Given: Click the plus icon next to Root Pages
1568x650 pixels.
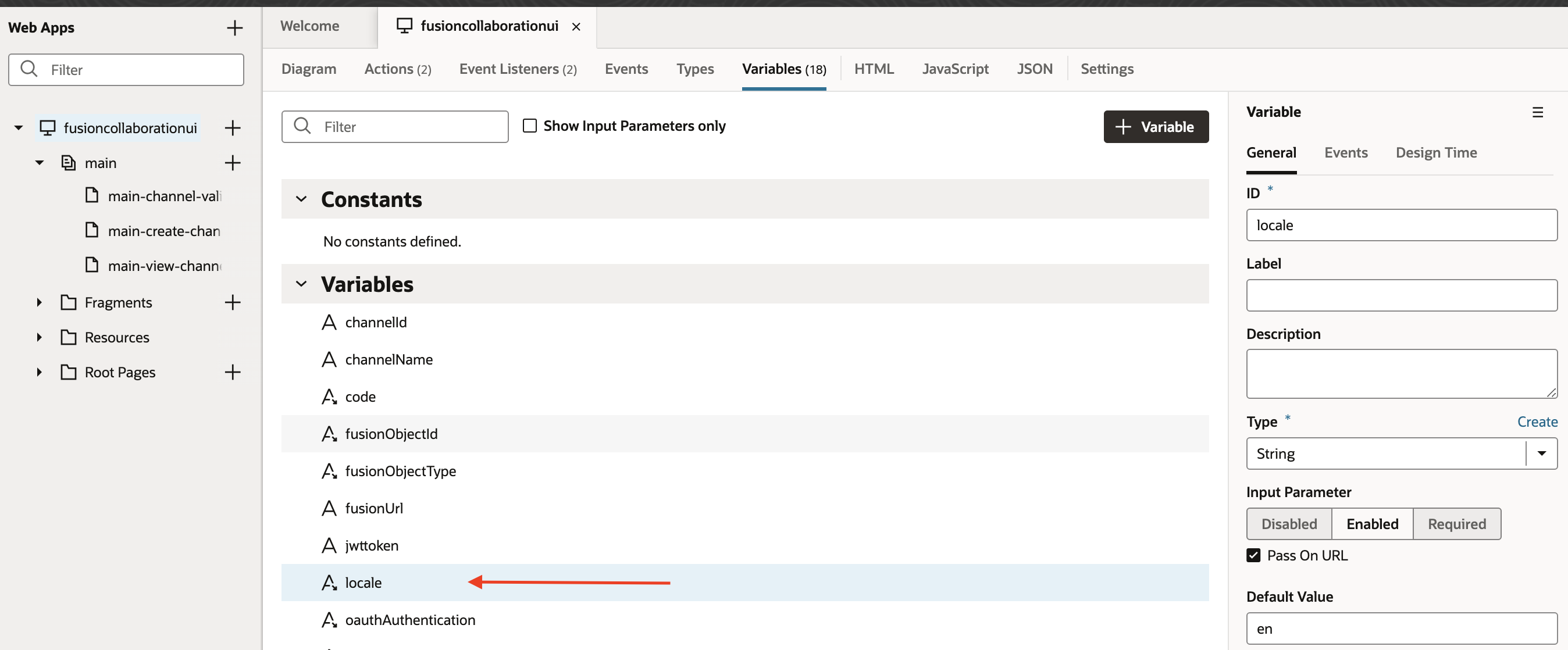Looking at the screenshot, I should coord(233,372).
